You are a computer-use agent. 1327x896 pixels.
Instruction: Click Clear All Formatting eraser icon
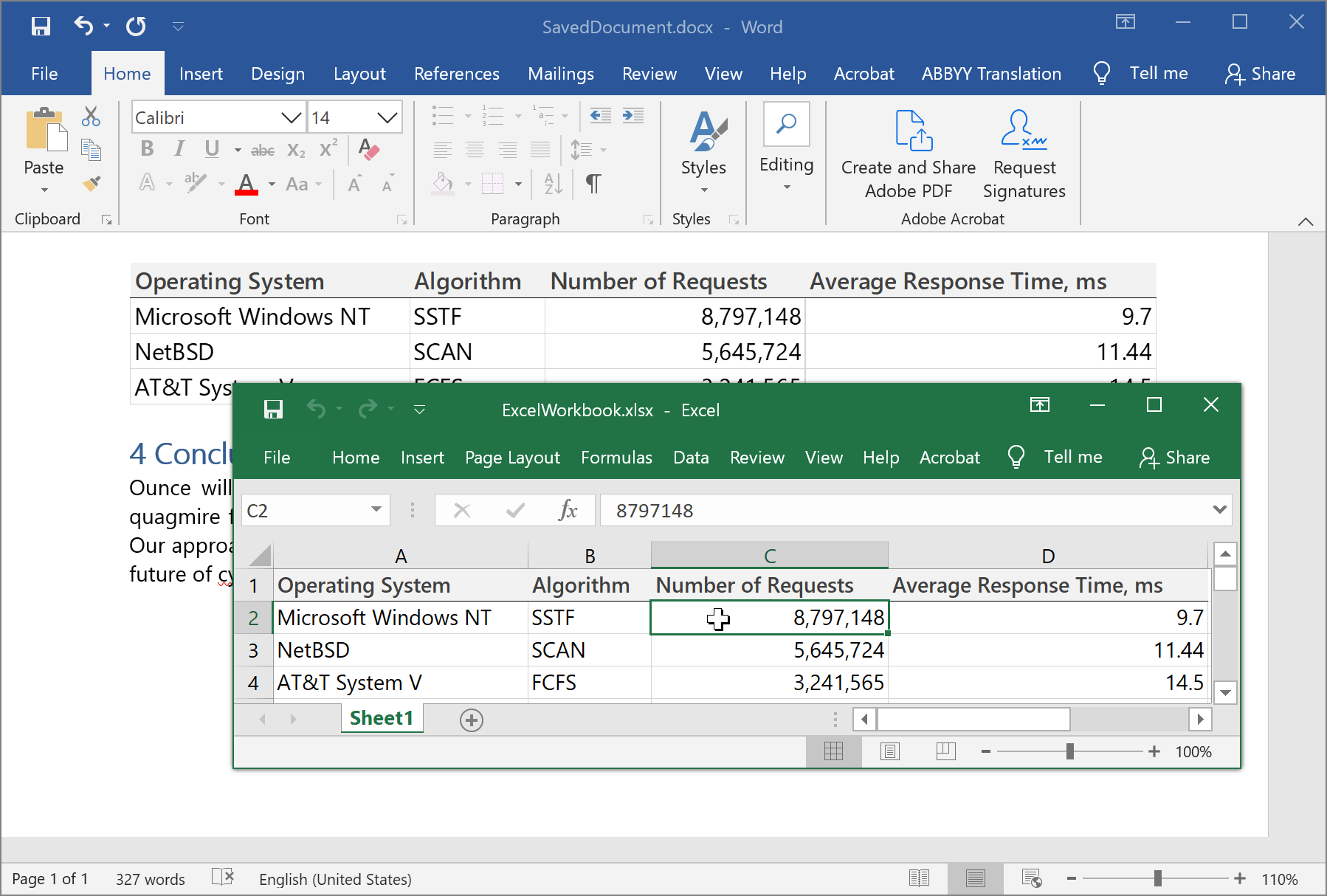(x=368, y=150)
